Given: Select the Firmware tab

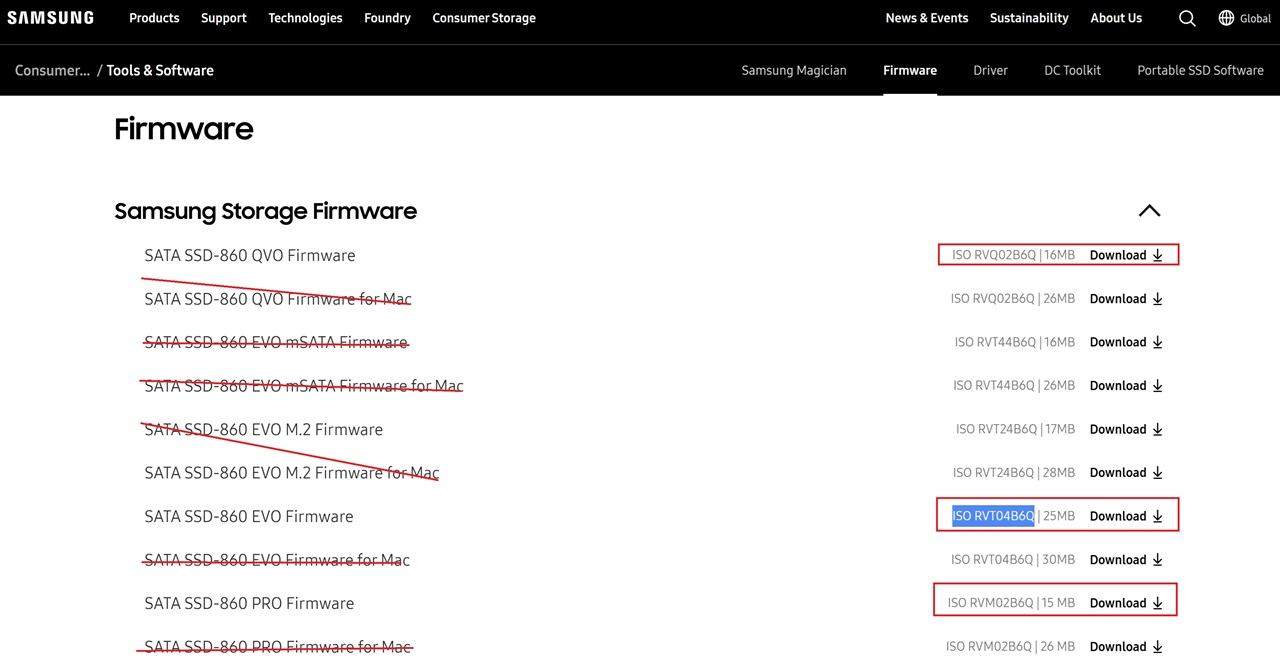Looking at the screenshot, I should pyautogui.click(x=910, y=70).
